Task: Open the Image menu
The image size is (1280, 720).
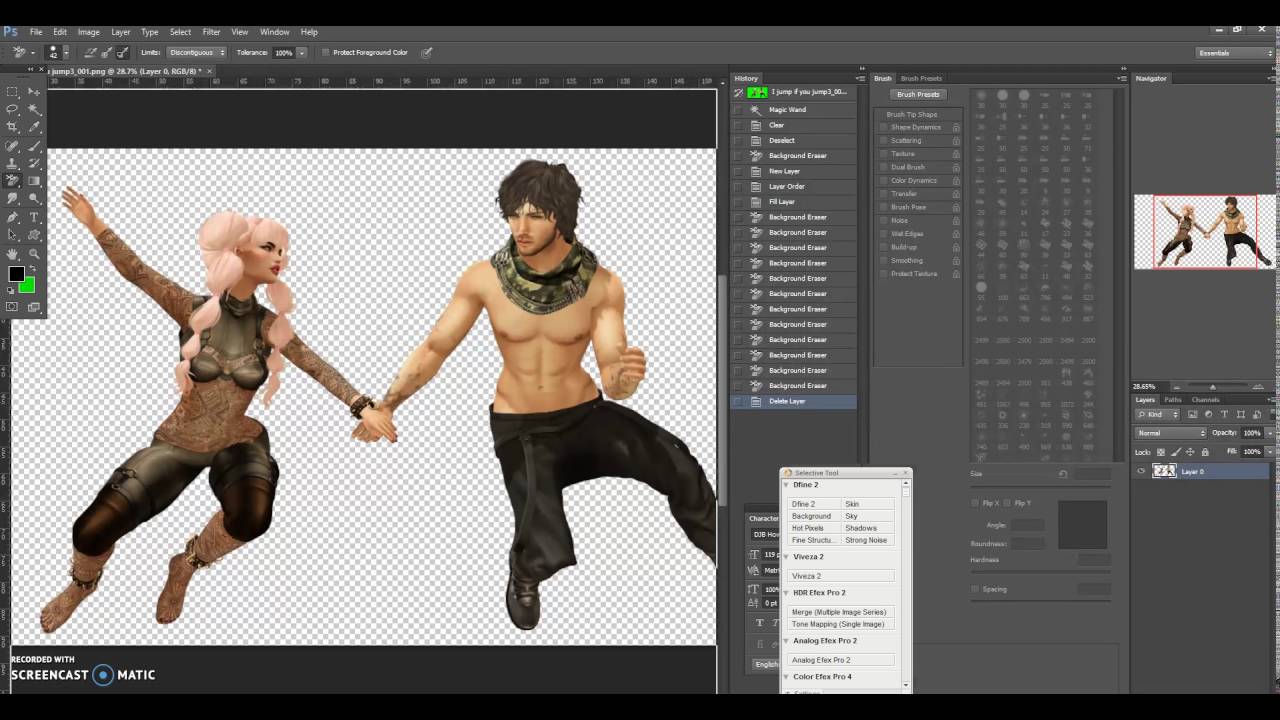Action: pos(89,32)
